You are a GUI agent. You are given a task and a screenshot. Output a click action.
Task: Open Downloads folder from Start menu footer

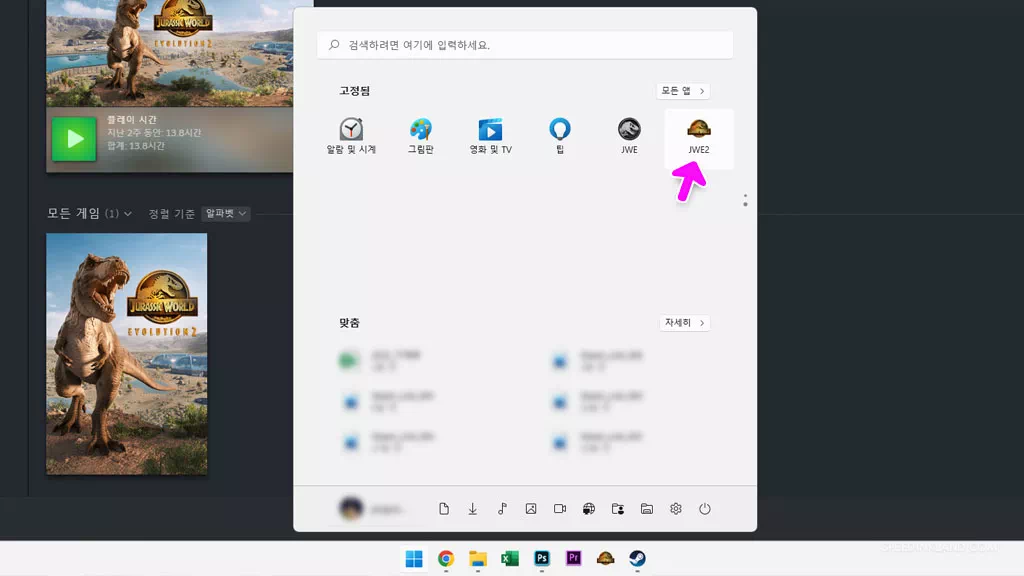[x=473, y=509]
